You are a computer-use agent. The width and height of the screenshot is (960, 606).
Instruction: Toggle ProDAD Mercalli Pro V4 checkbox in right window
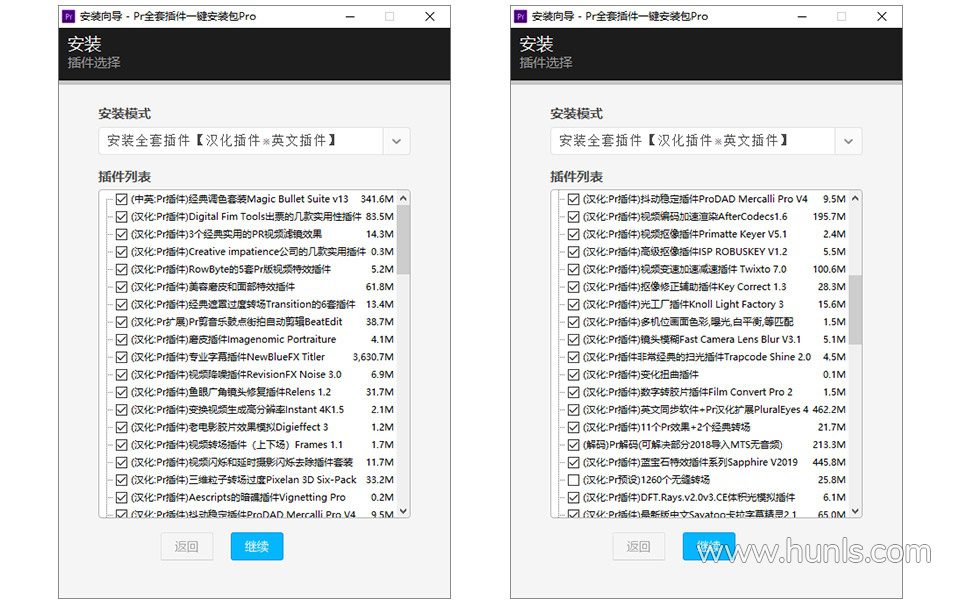[573, 199]
